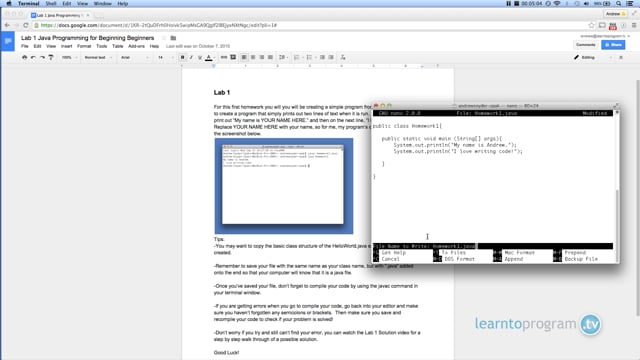Open the Docs Format menu
This screenshot has width=640, height=360.
coord(84,46)
